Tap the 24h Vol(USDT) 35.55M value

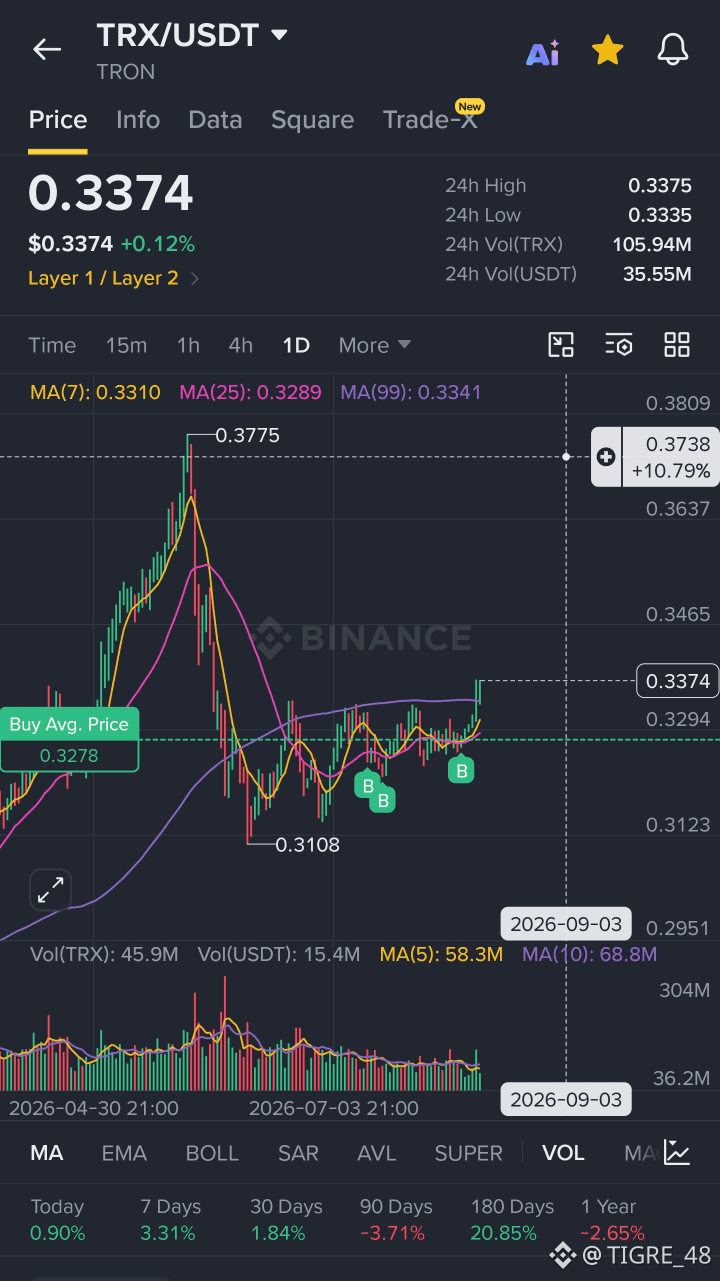[x=657, y=274]
